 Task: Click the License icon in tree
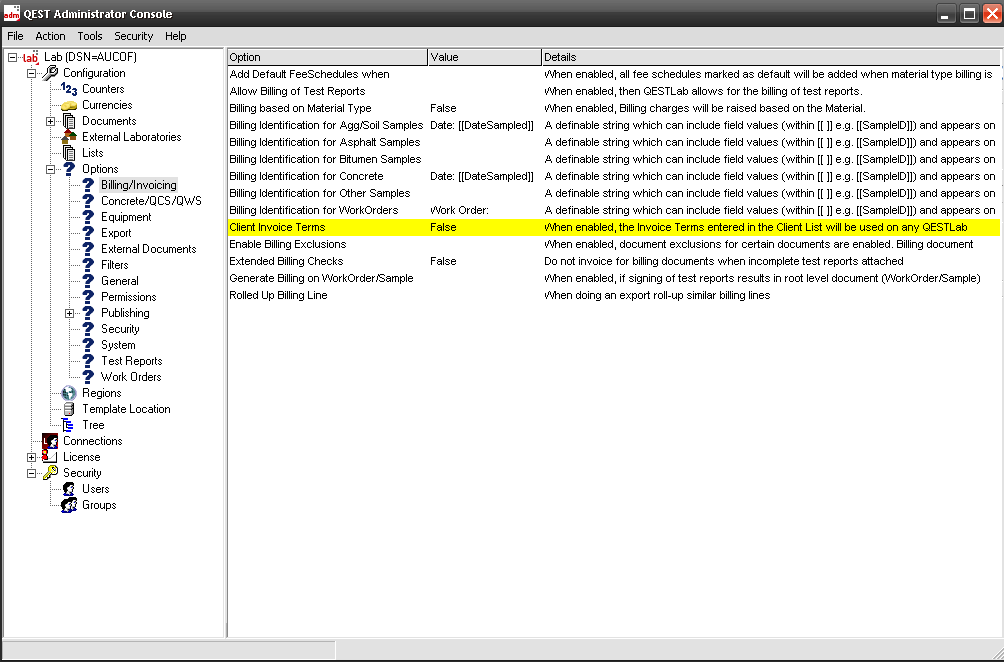[x=50, y=457]
